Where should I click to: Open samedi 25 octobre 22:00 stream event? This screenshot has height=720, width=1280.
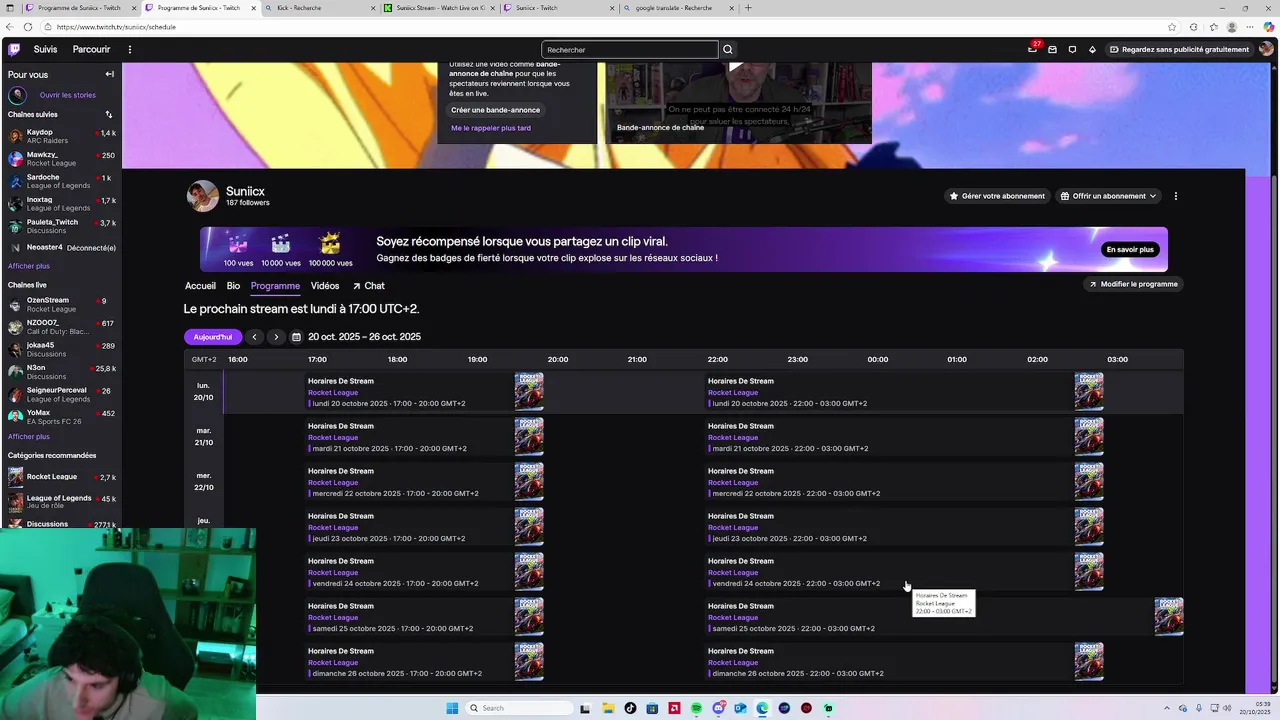point(944,617)
